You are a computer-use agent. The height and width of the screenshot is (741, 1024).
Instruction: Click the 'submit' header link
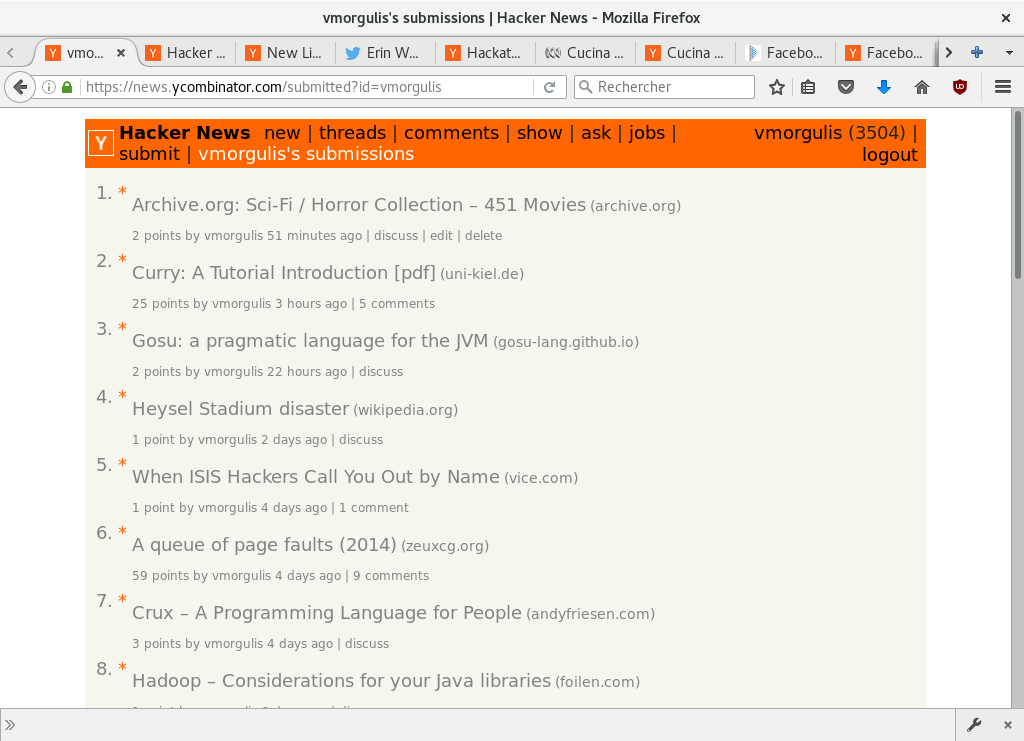tap(149, 154)
